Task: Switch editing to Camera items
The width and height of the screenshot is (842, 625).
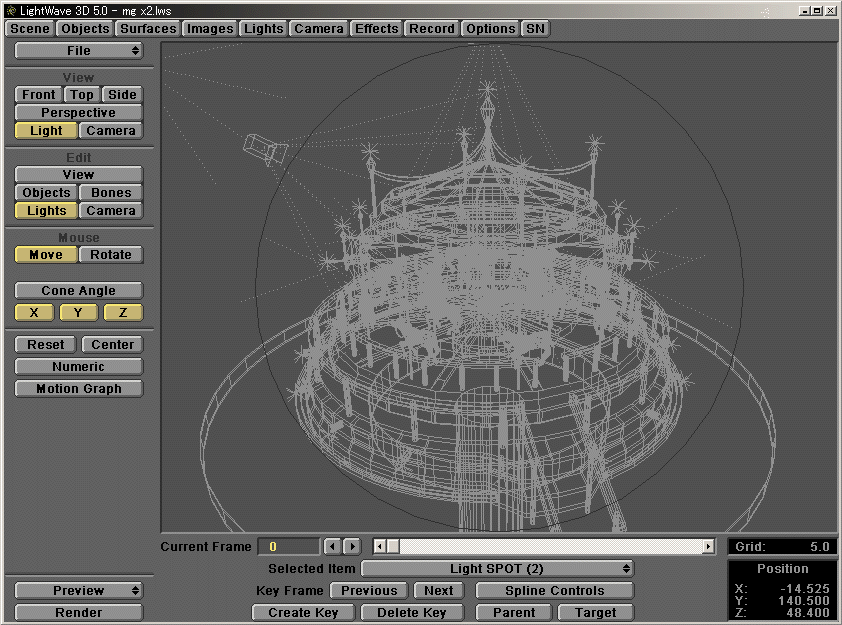Action: click(x=110, y=210)
